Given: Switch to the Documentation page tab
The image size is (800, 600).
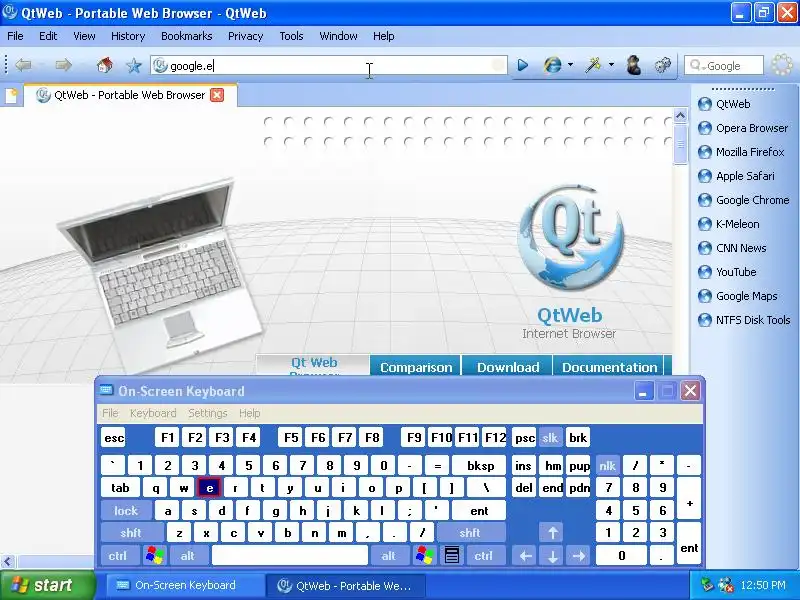Looking at the screenshot, I should pos(609,367).
